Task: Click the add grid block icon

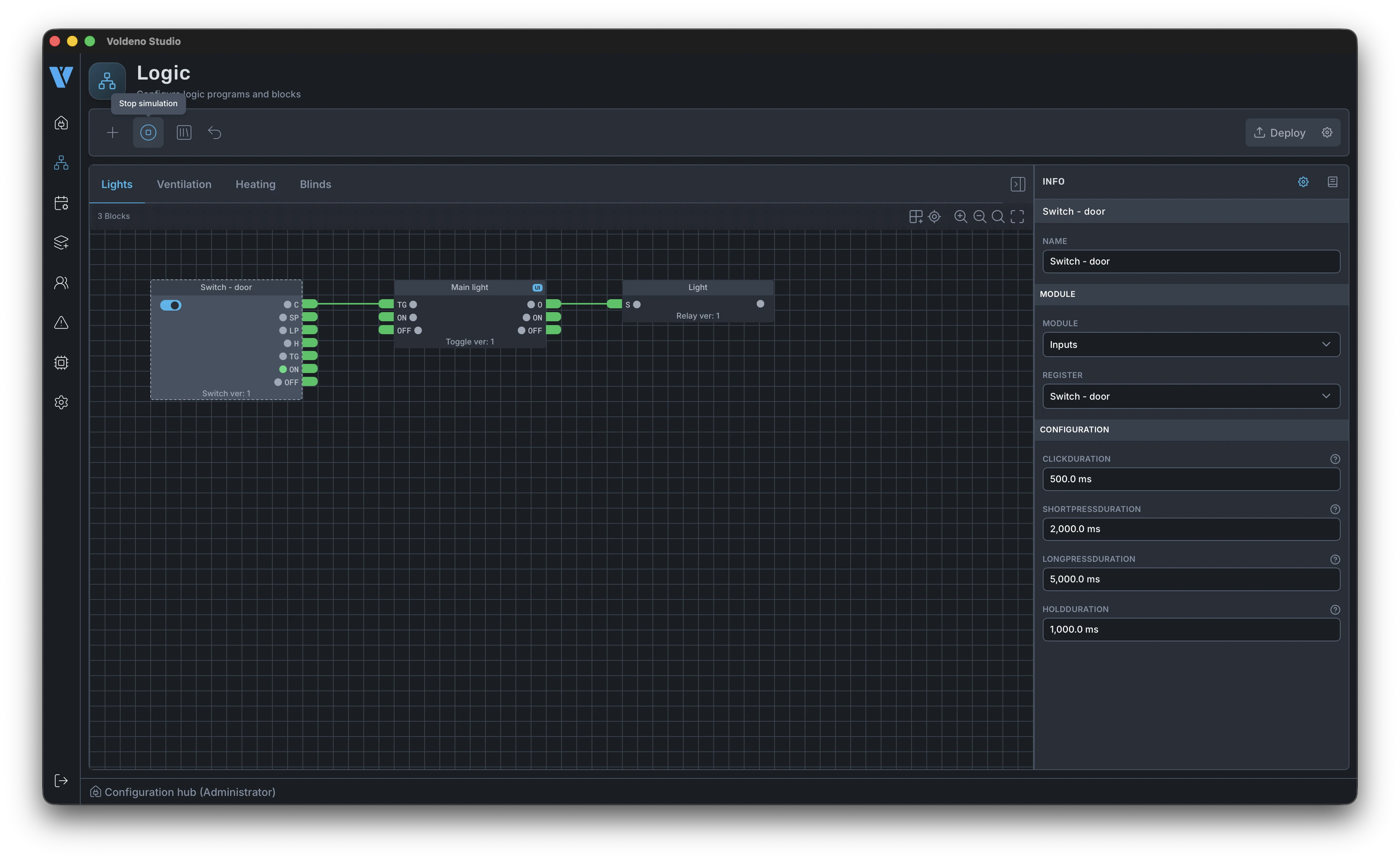Action: (x=916, y=216)
